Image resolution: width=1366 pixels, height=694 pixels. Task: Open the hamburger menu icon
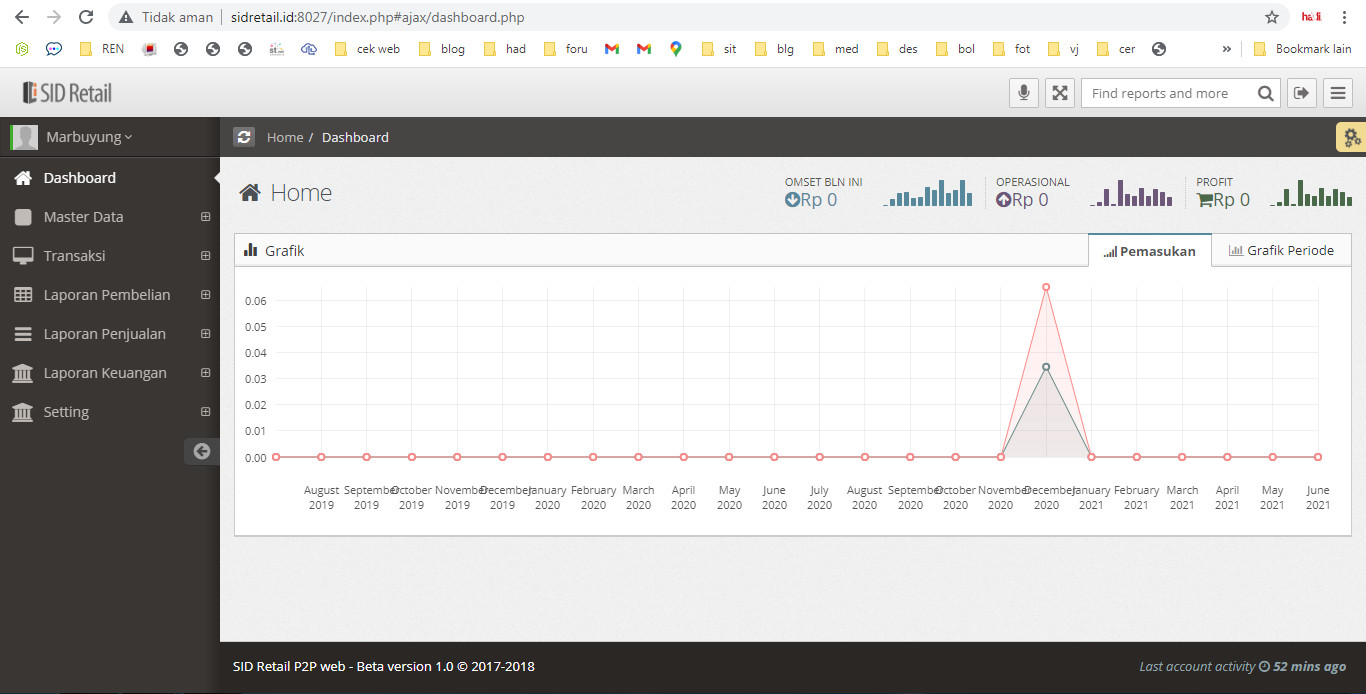[1337, 93]
